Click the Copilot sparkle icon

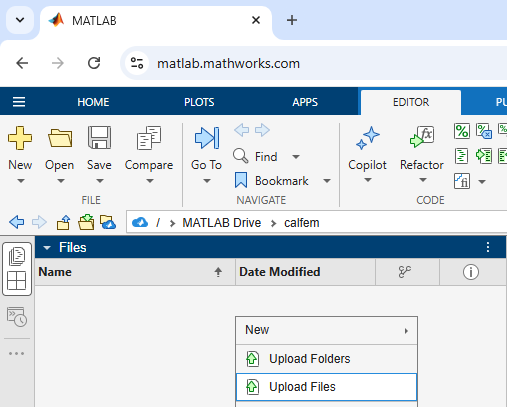pos(367,138)
